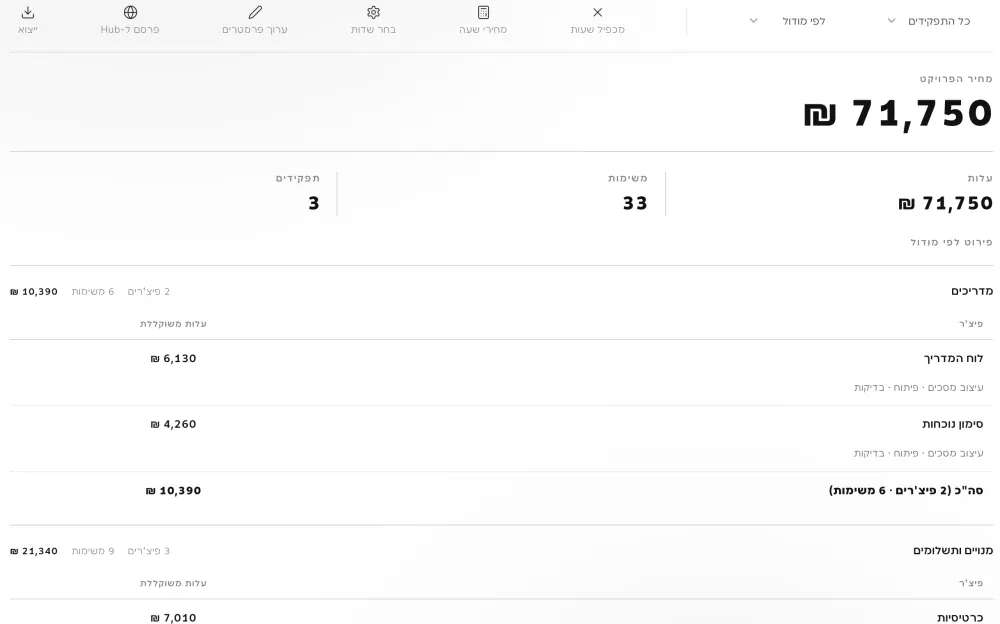This screenshot has height=624, width=1000.
Task: Click the ₪ 4,260 cost value
Action: [173, 424]
